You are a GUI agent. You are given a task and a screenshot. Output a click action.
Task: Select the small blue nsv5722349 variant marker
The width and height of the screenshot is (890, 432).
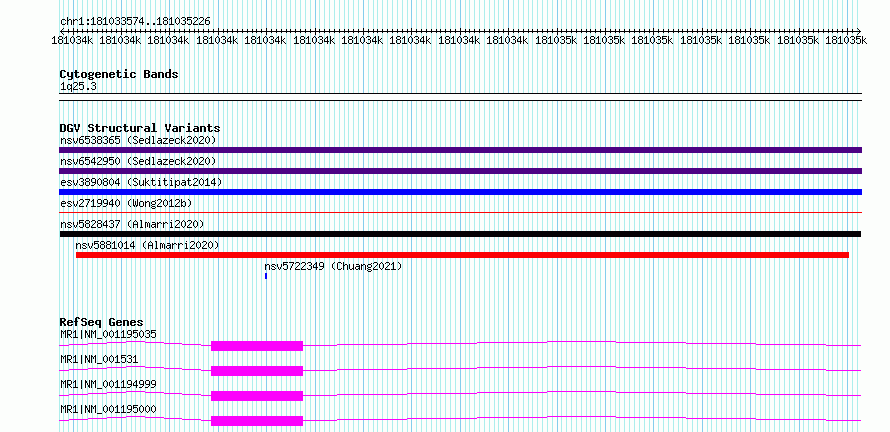[266, 276]
